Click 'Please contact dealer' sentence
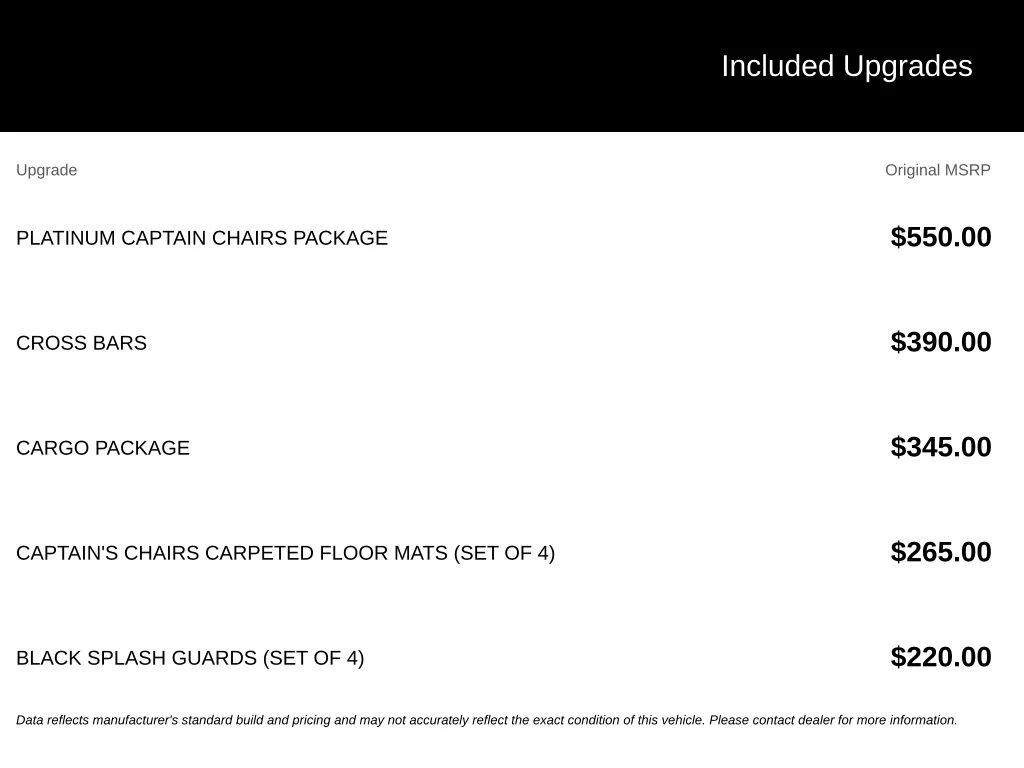1024x768 pixels. click(833, 720)
